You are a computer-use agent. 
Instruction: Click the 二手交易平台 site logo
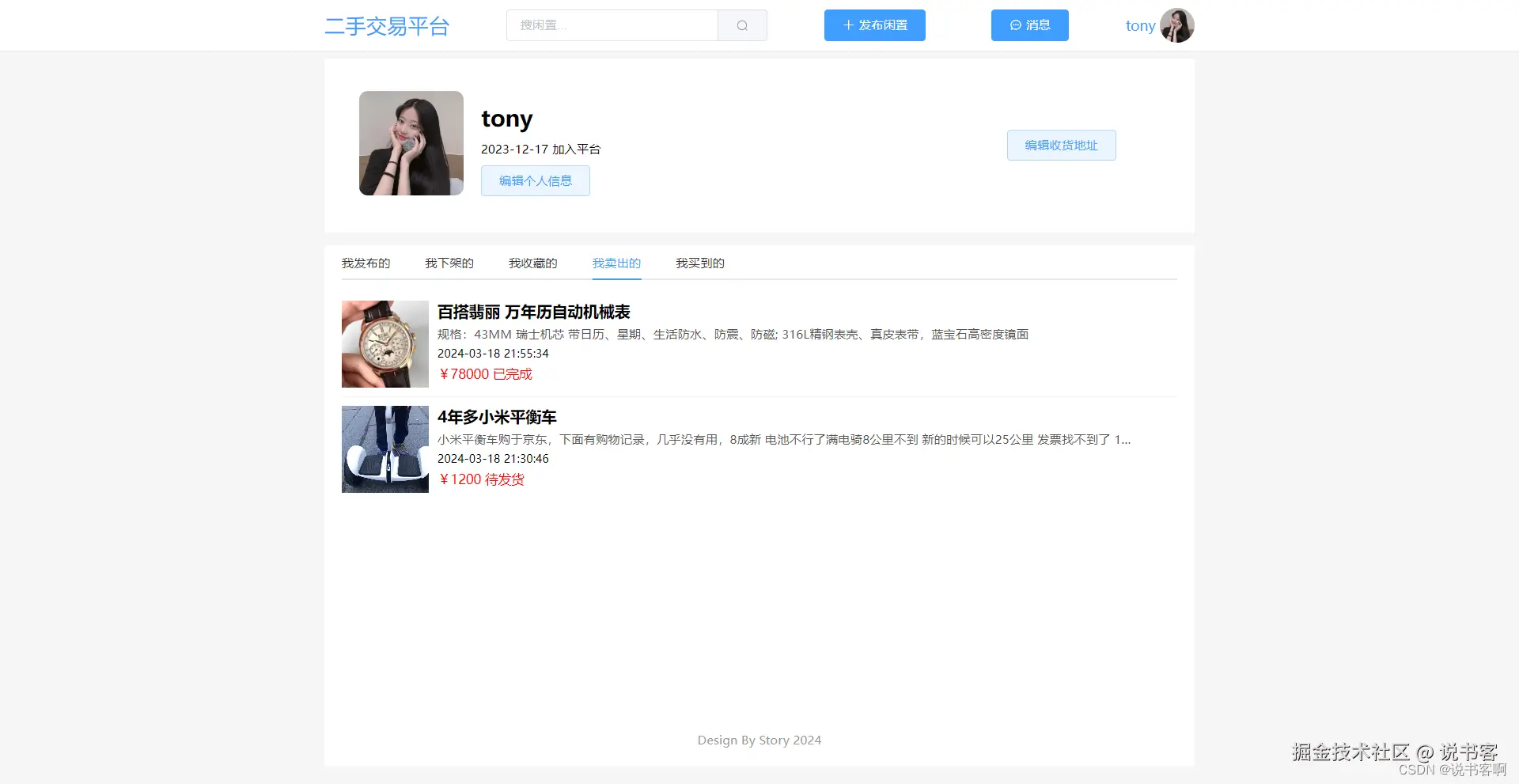tap(387, 26)
